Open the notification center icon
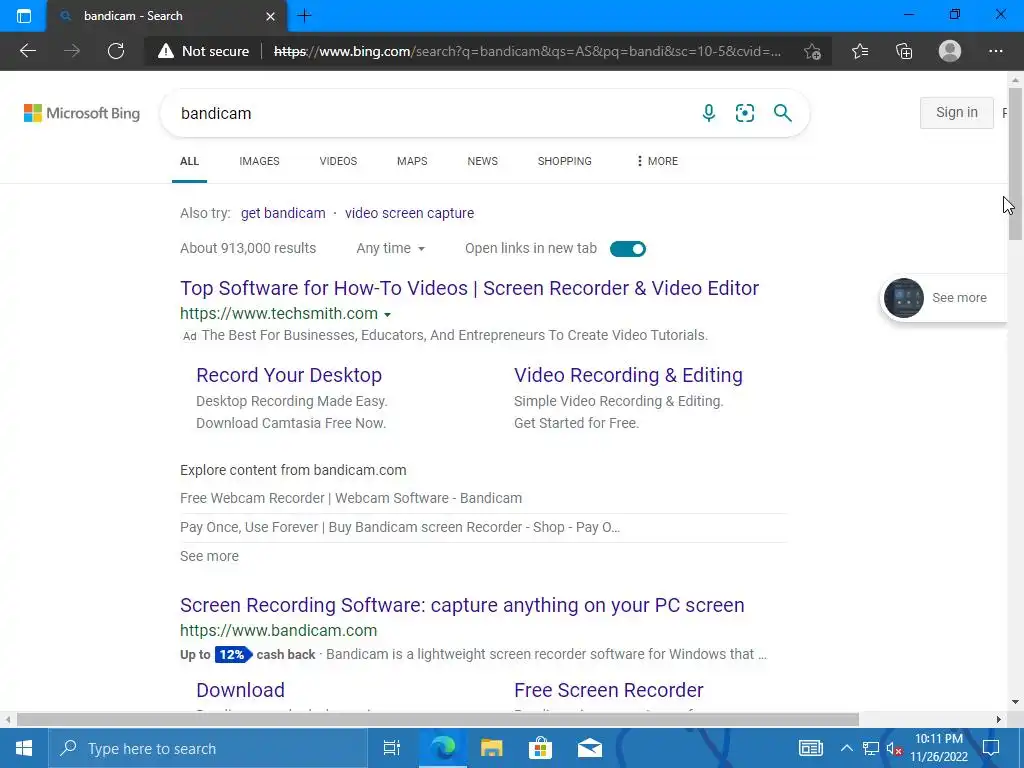 [x=991, y=748]
